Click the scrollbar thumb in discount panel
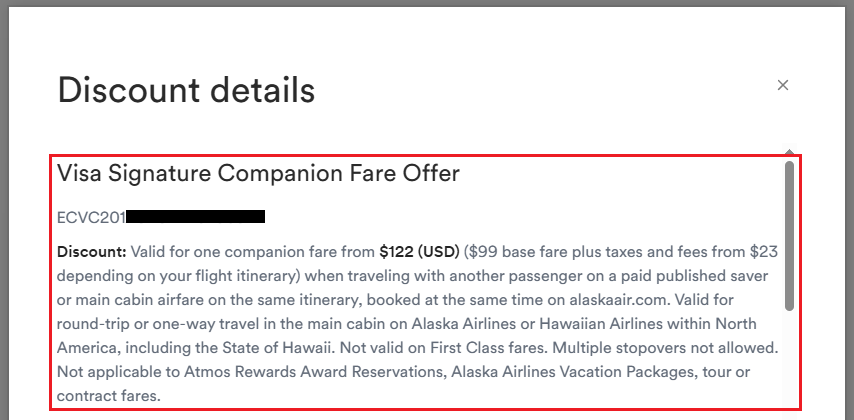The height and width of the screenshot is (420, 854). 790,235
